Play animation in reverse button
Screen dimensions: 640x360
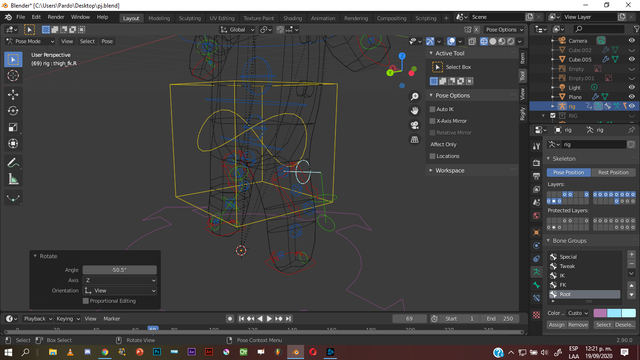coord(260,319)
